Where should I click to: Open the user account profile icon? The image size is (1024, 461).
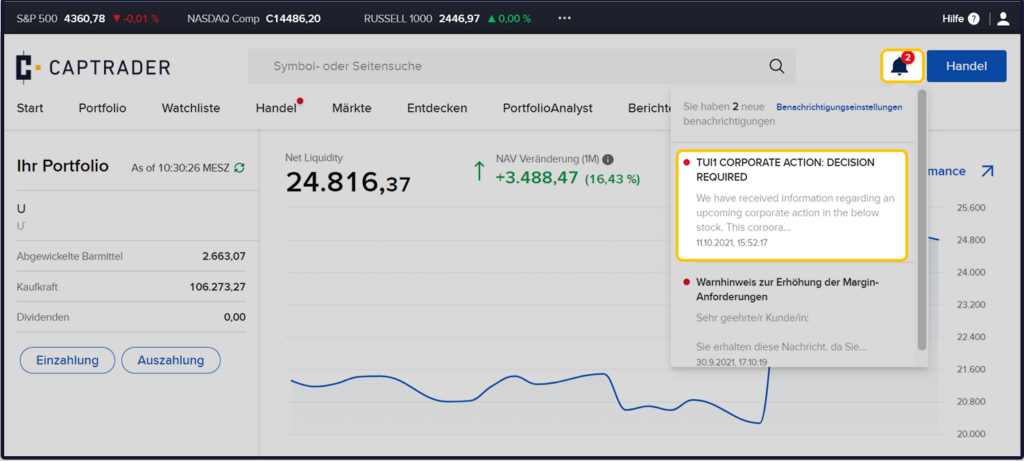[1003, 19]
